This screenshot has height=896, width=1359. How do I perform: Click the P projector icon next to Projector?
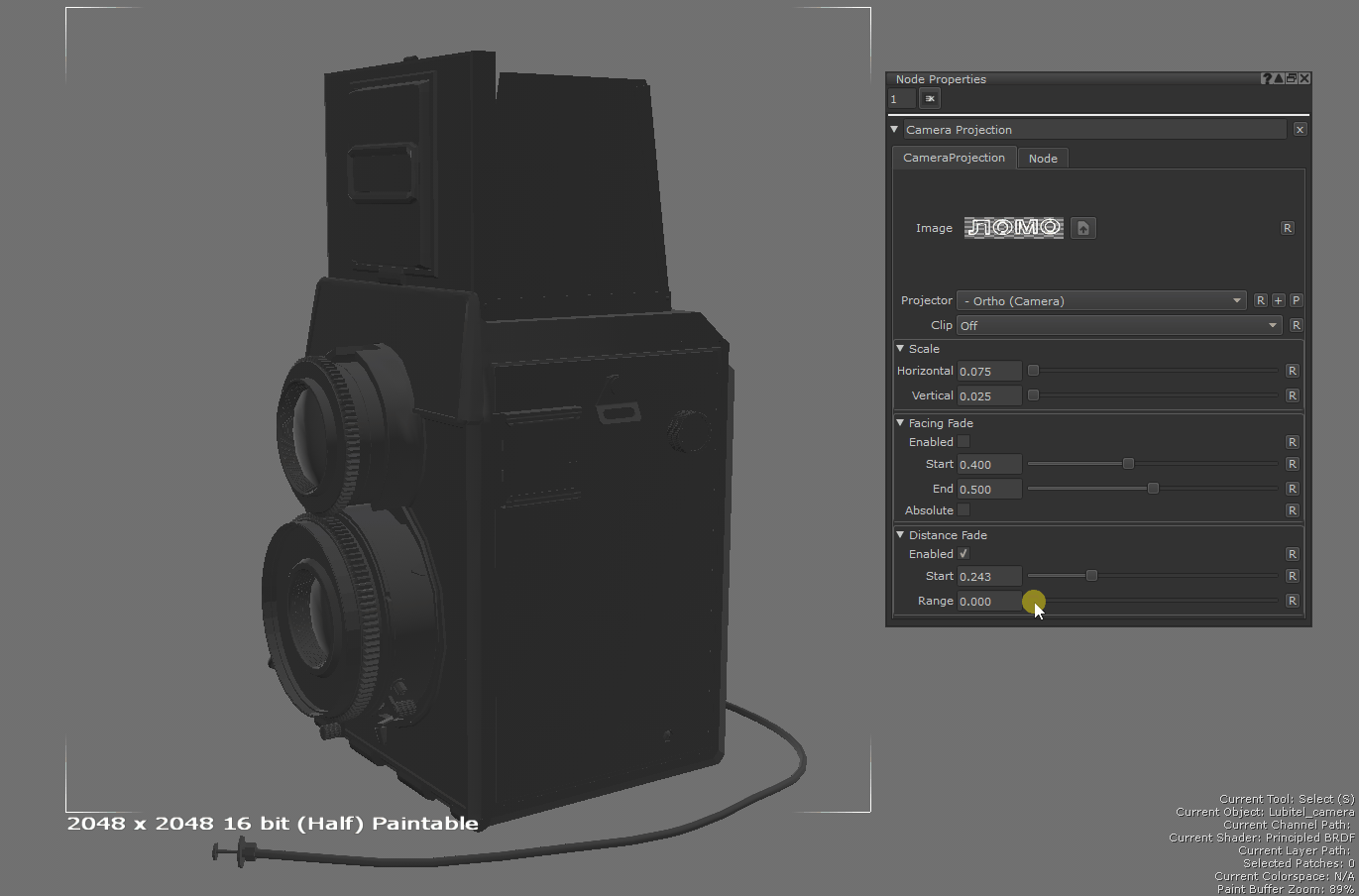click(1296, 300)
